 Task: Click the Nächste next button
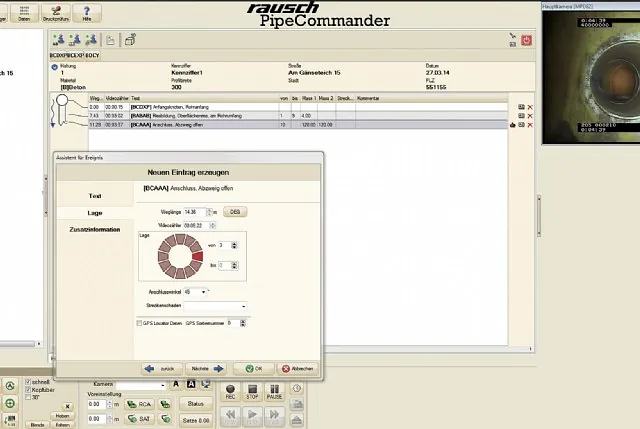click(207, 369)
